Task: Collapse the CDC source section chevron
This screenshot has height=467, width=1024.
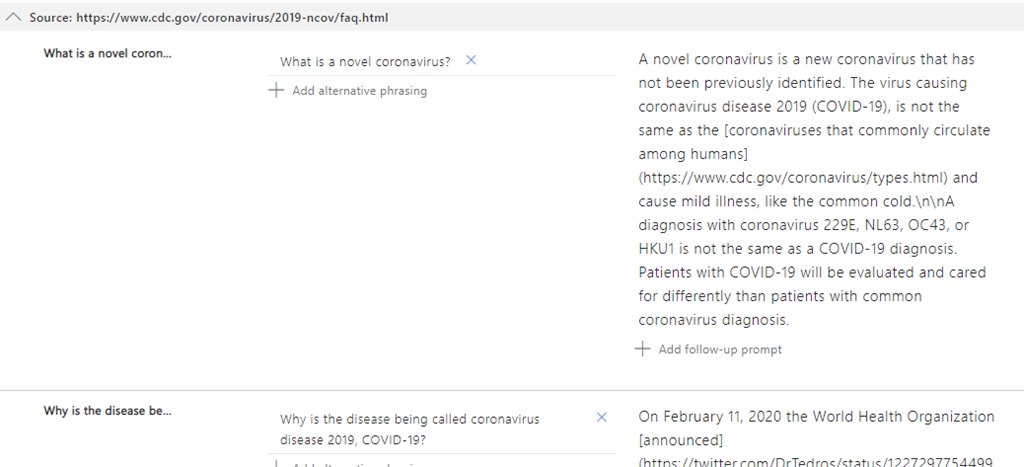Action: (x=15, y=18)
